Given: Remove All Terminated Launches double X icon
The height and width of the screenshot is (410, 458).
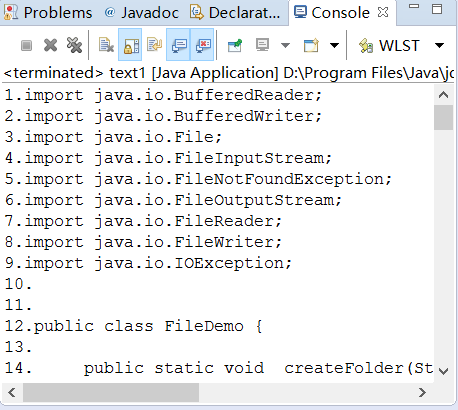Looking at the screenshot, I should (x=74, y=45).
